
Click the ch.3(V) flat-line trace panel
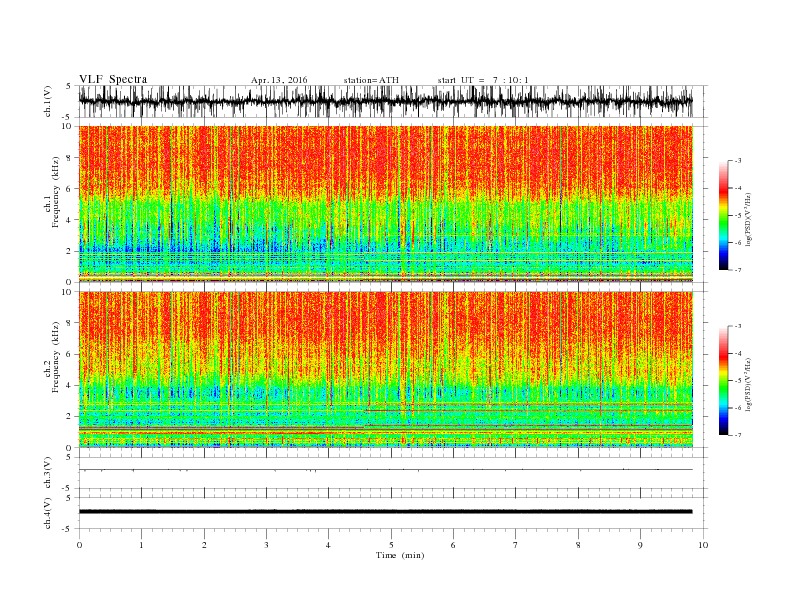393,473
